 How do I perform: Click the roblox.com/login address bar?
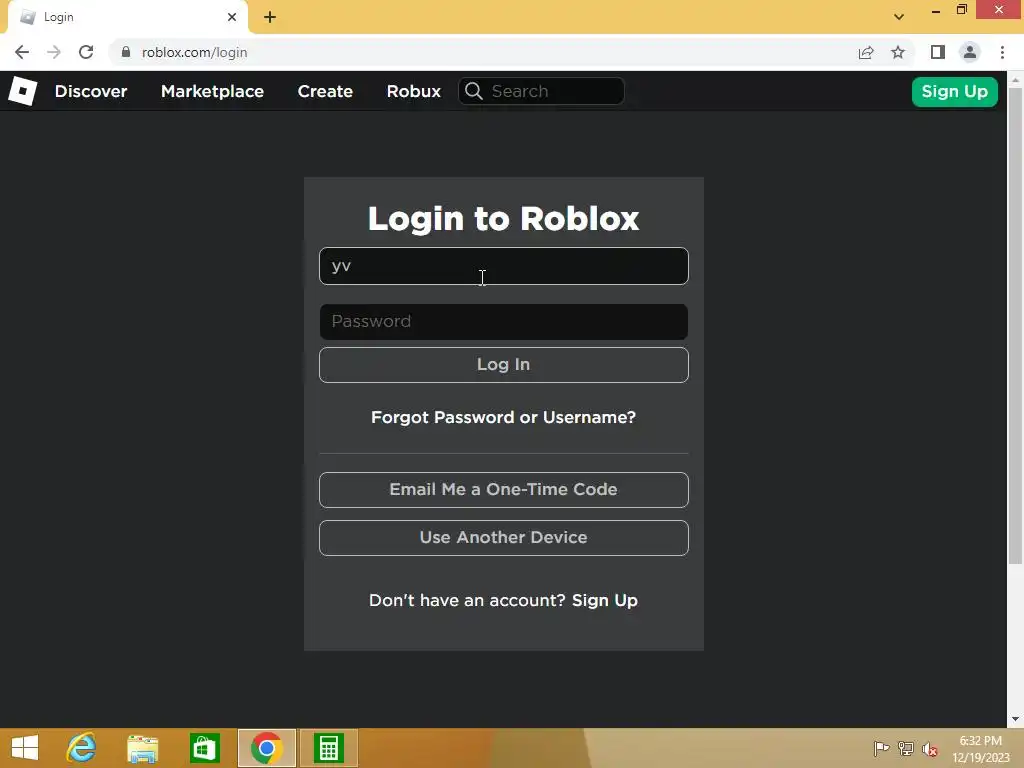click(x=483, y=52)
